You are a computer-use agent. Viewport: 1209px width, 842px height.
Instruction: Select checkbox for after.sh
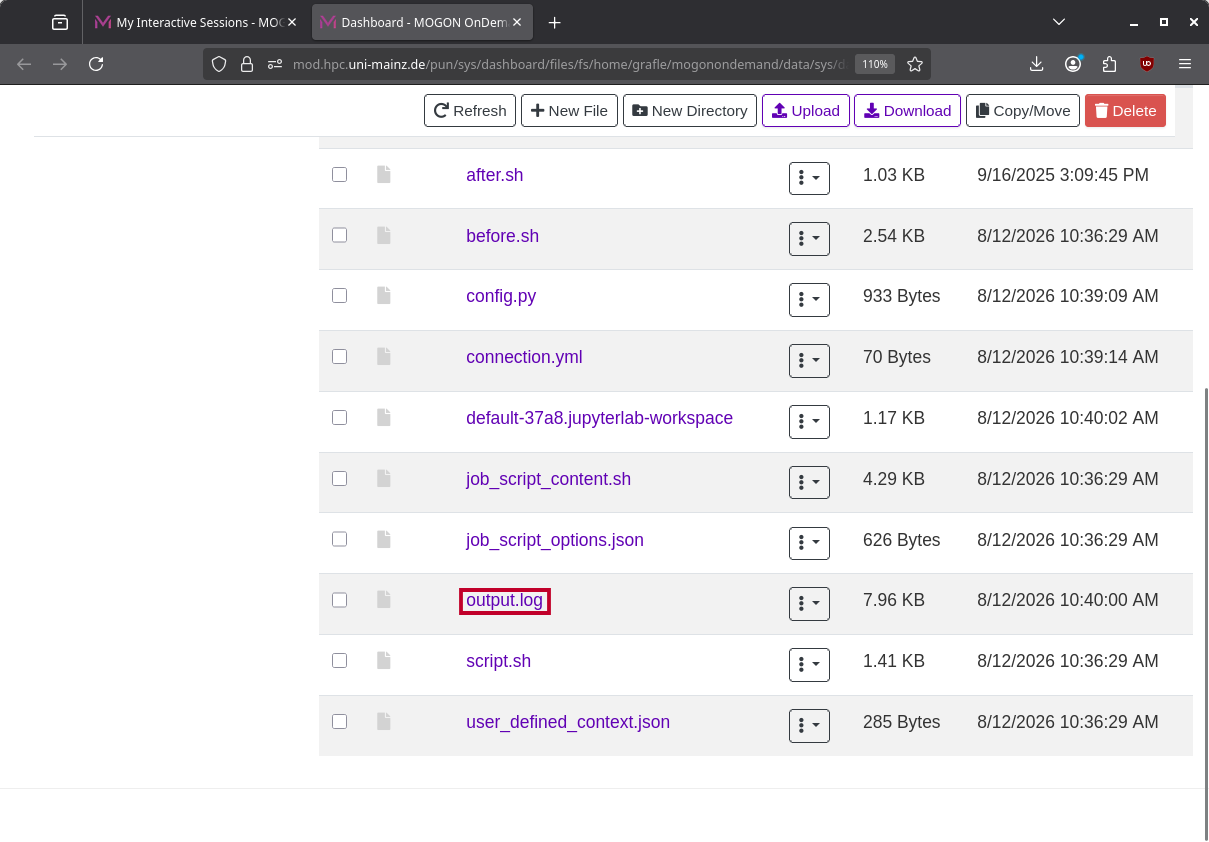pyautogui.click(x=339, y=174)
